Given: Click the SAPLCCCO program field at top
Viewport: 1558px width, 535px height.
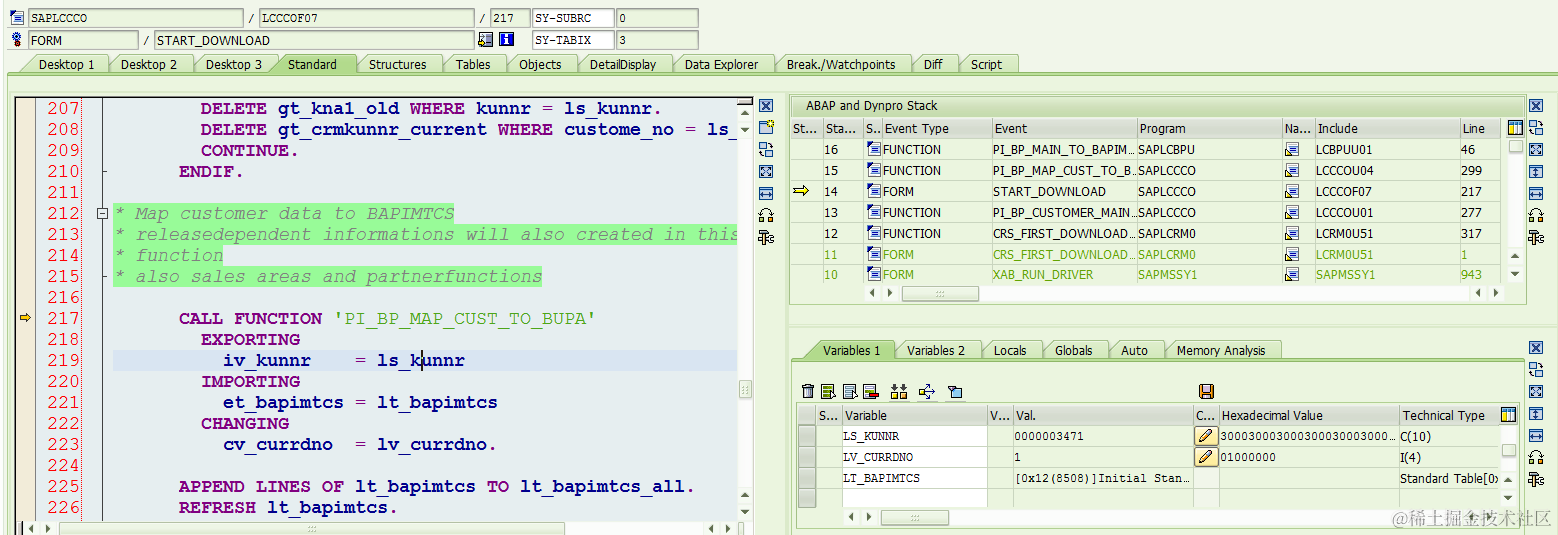Looking at the screenshot, I should tap(135, 18).
